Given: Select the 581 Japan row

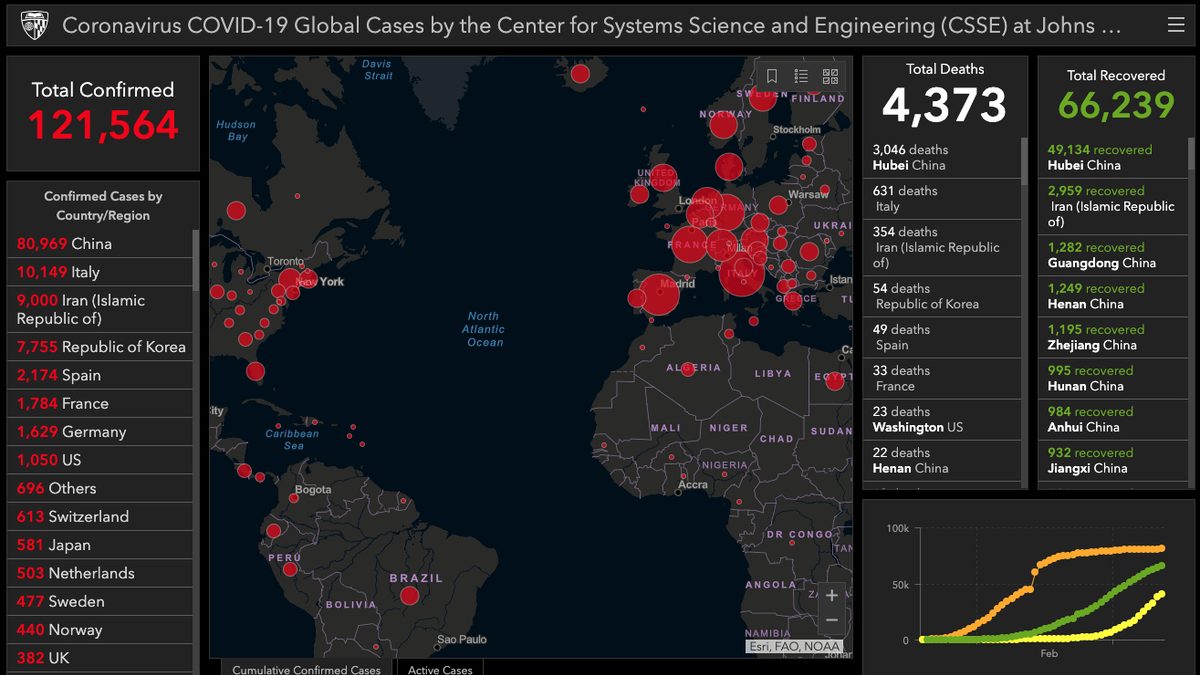Looking at the screenshot, I should click(x=100, y=545).
